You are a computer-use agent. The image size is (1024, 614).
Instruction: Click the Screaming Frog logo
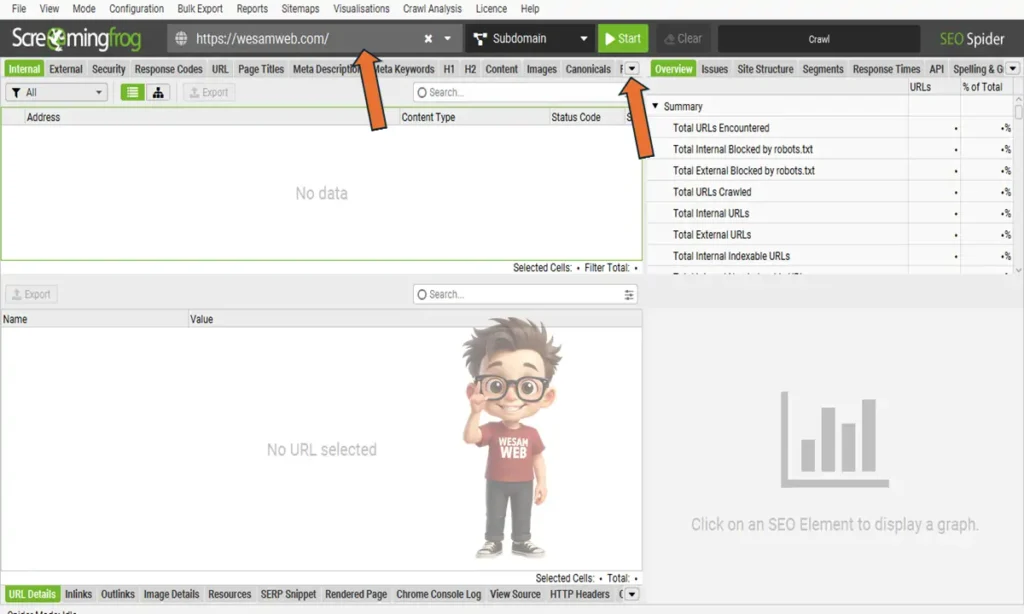[x=75, y=39]
